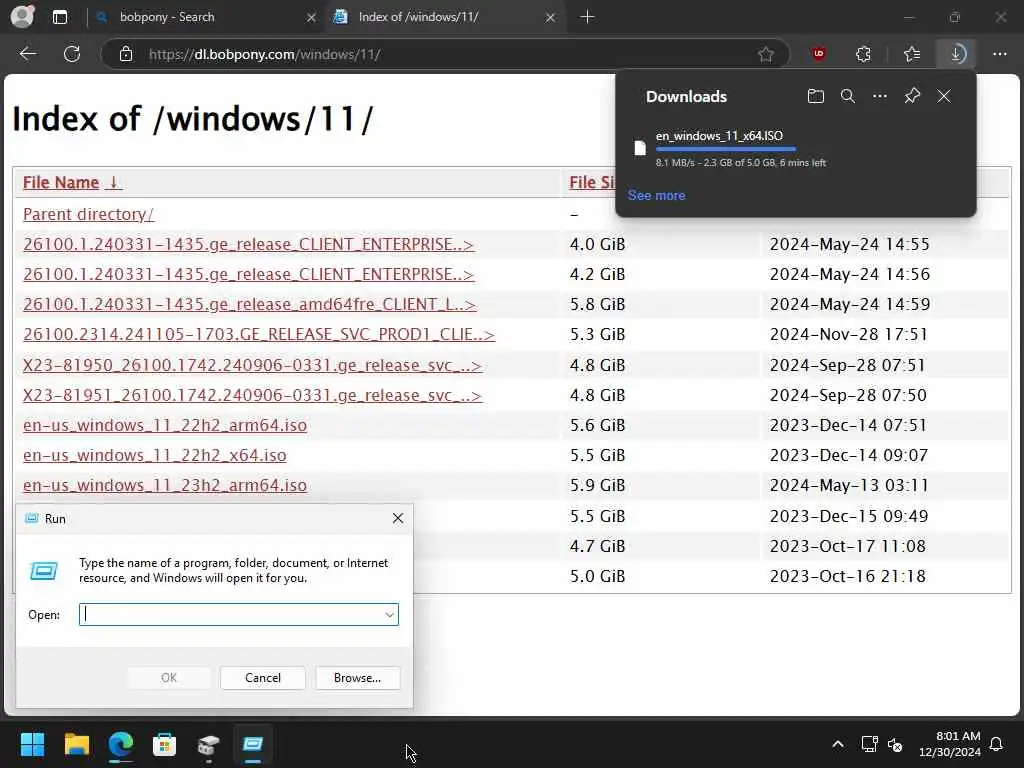Click the address bar URL
The width and height of the screenshot is (1024, 768).
point(265,54)
